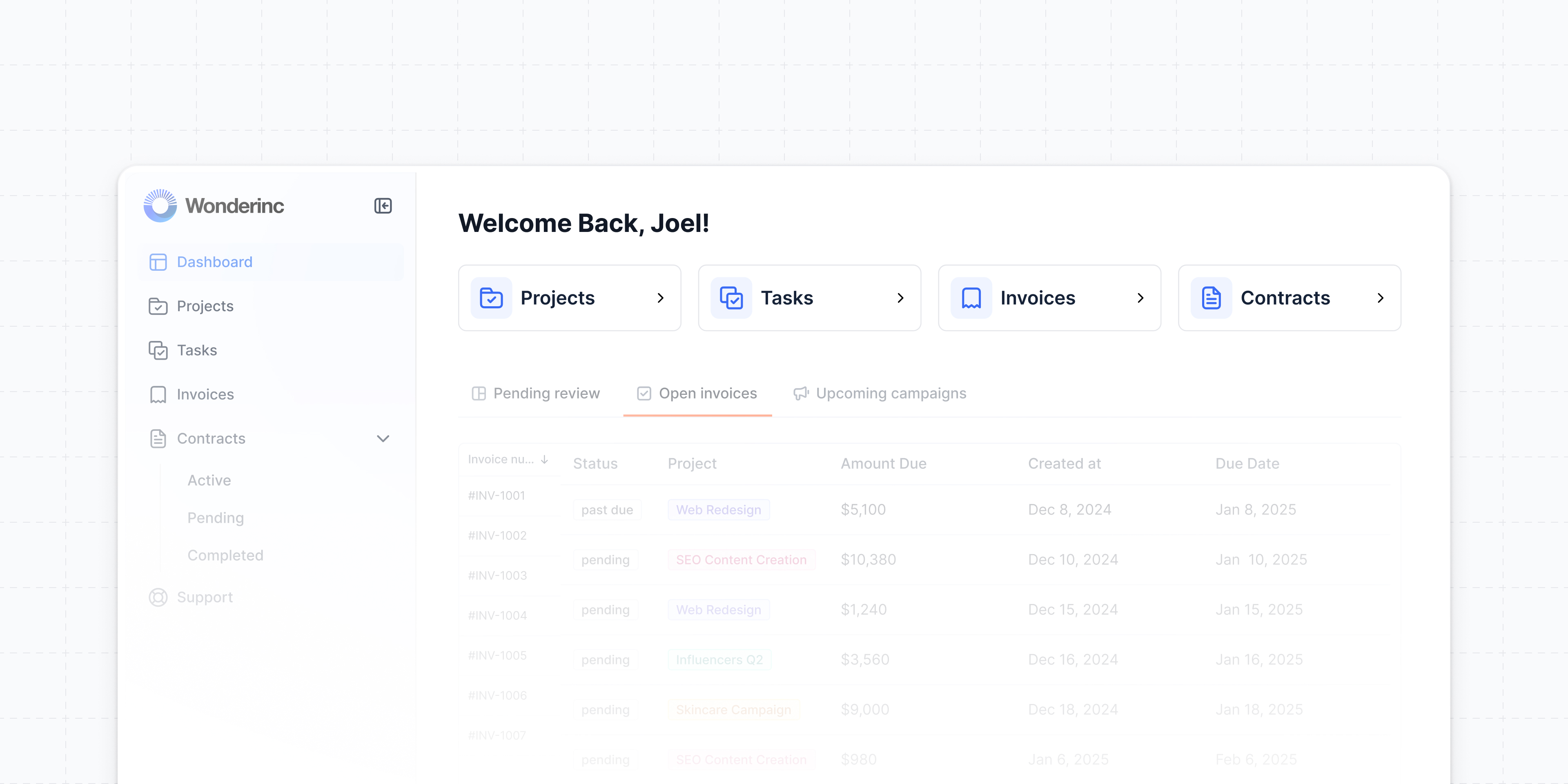Open the Invoices quick card
Screen dimensions: 1568x784
point(1049,298)
